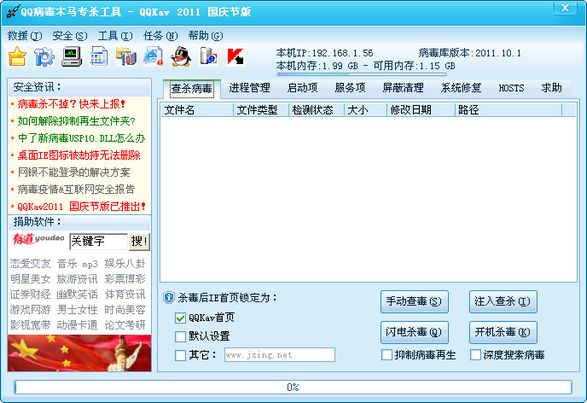Click the national flag banner image
The image size is (587, 403).
click(79, 353)
